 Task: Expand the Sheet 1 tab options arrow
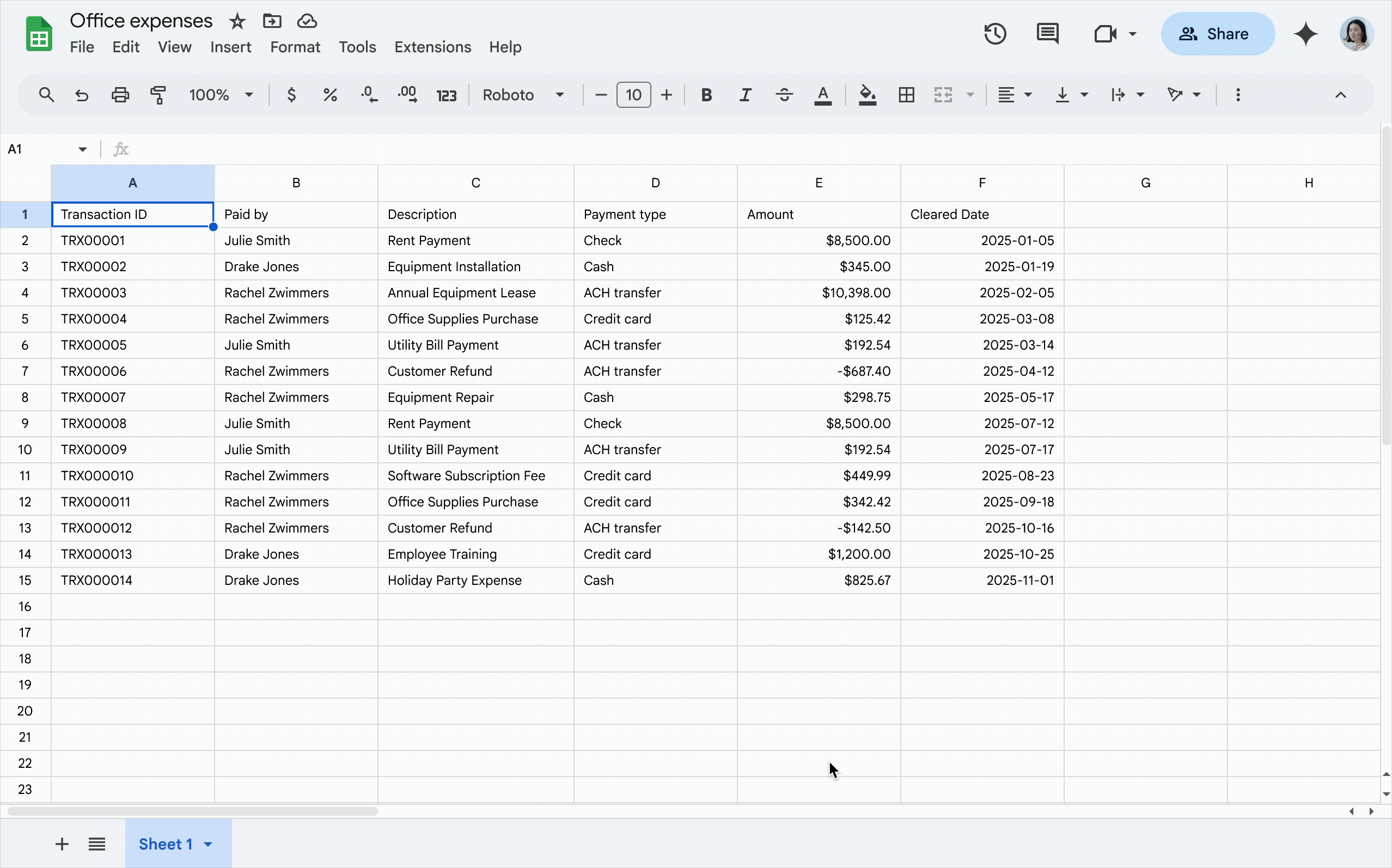coord(209,844)
